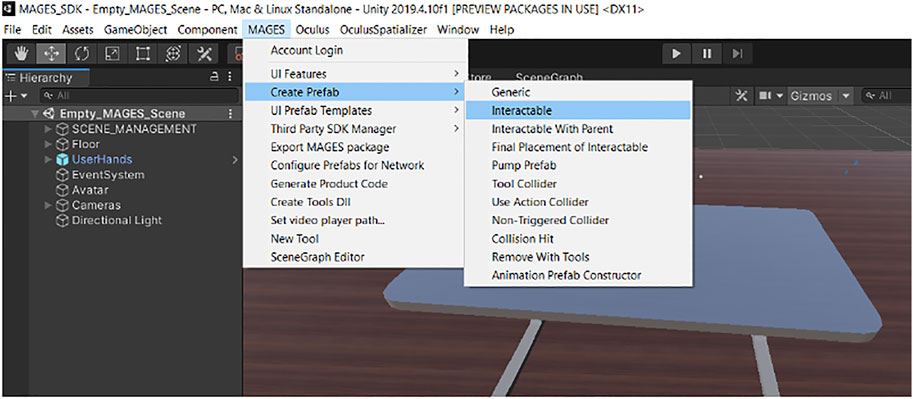The height and width of the screenshot is (399, 913).
Task: Select the Rect Transform tool
Action: [x=143, y=54]
